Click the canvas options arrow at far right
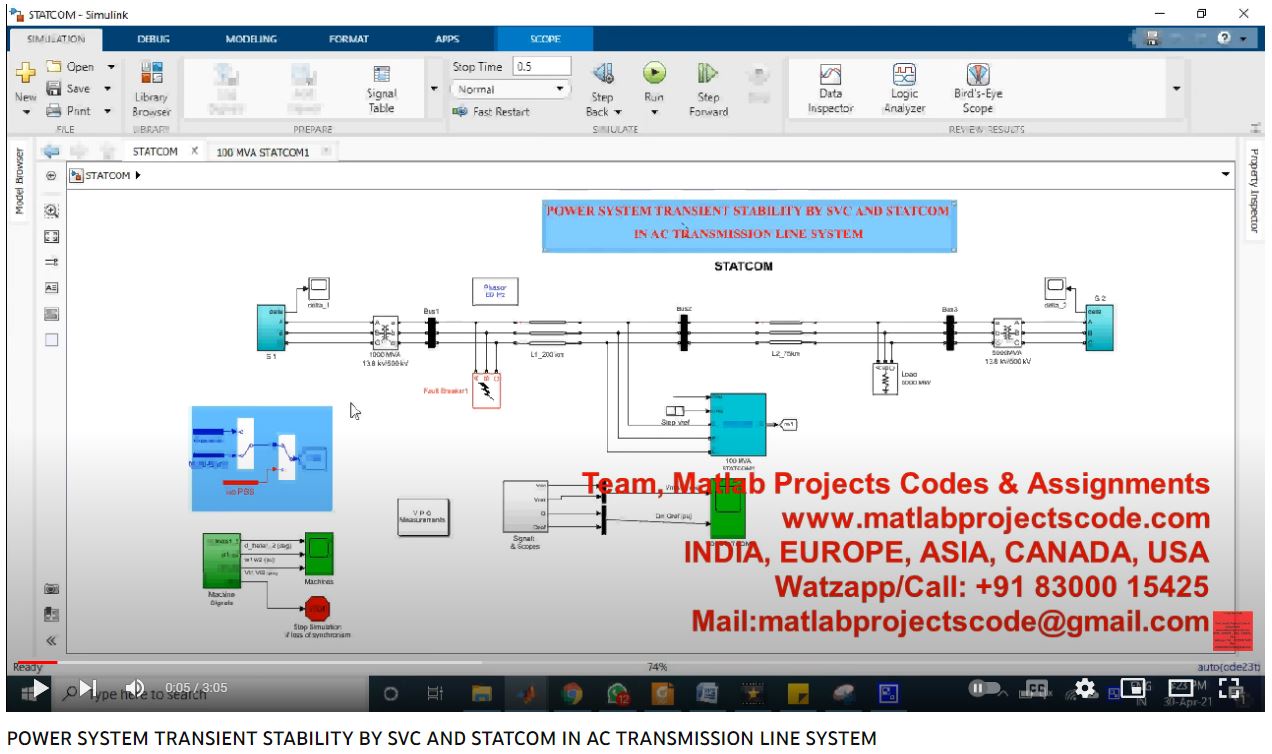The image size is (1272, 754). coord(1227,175)
